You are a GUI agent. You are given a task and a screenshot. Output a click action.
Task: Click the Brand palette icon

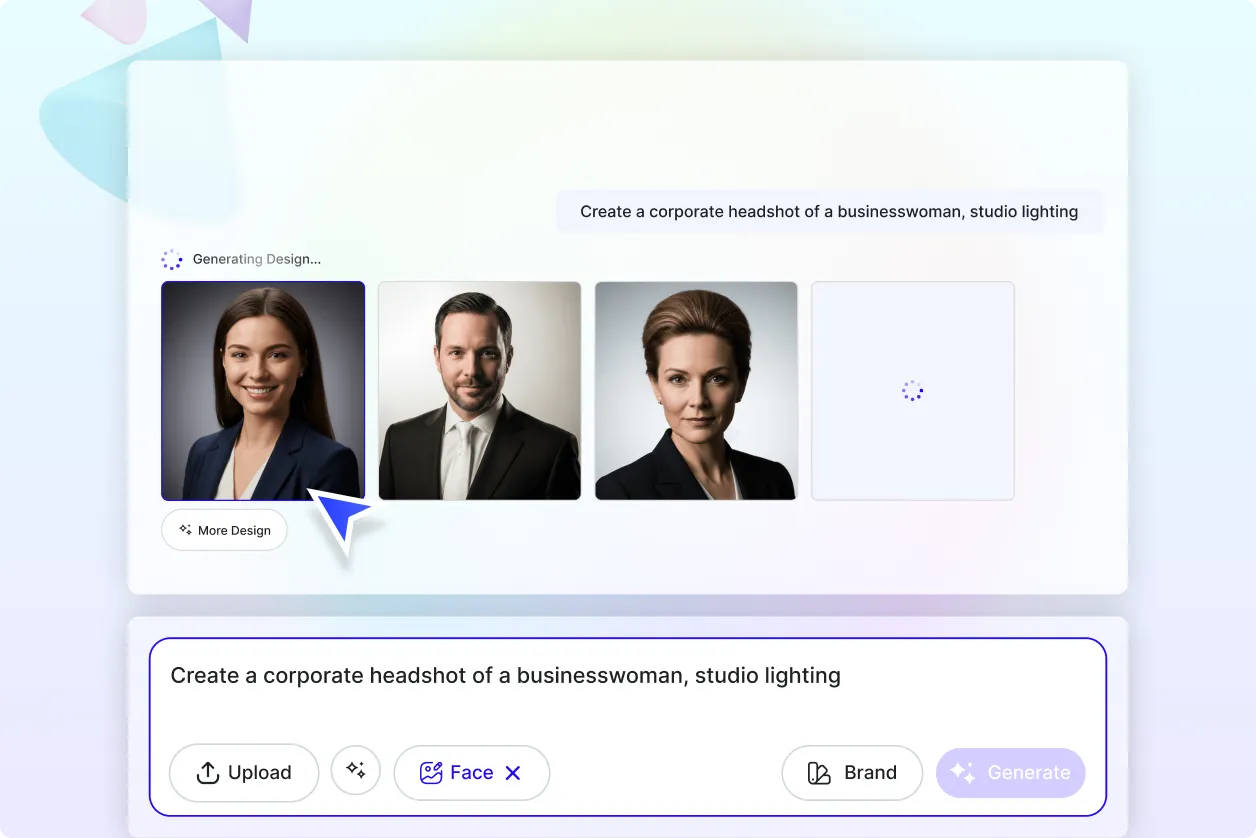pos(816,772)
